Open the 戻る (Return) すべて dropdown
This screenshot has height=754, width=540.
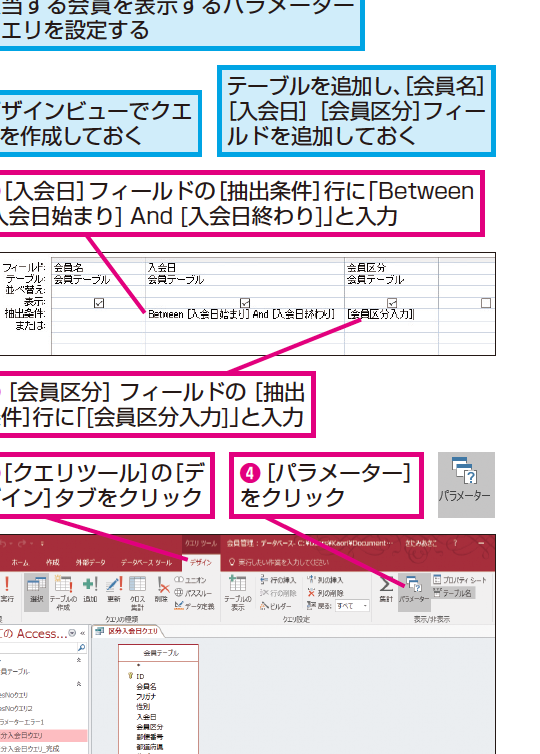[x=352, y=606]
